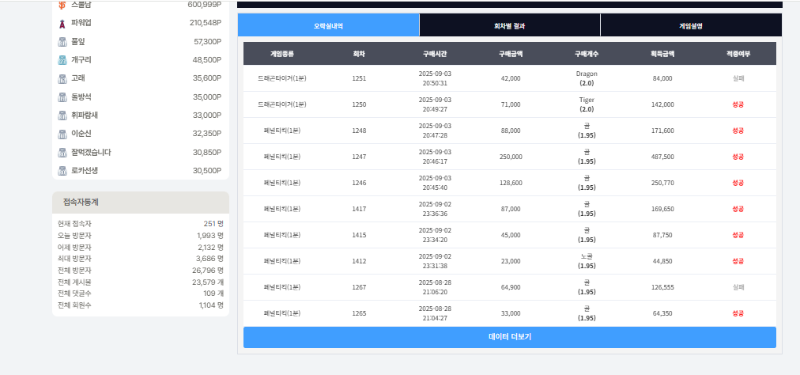Click the avatar icon next to 파워업

pyautogui.click(x=62, y=23)
